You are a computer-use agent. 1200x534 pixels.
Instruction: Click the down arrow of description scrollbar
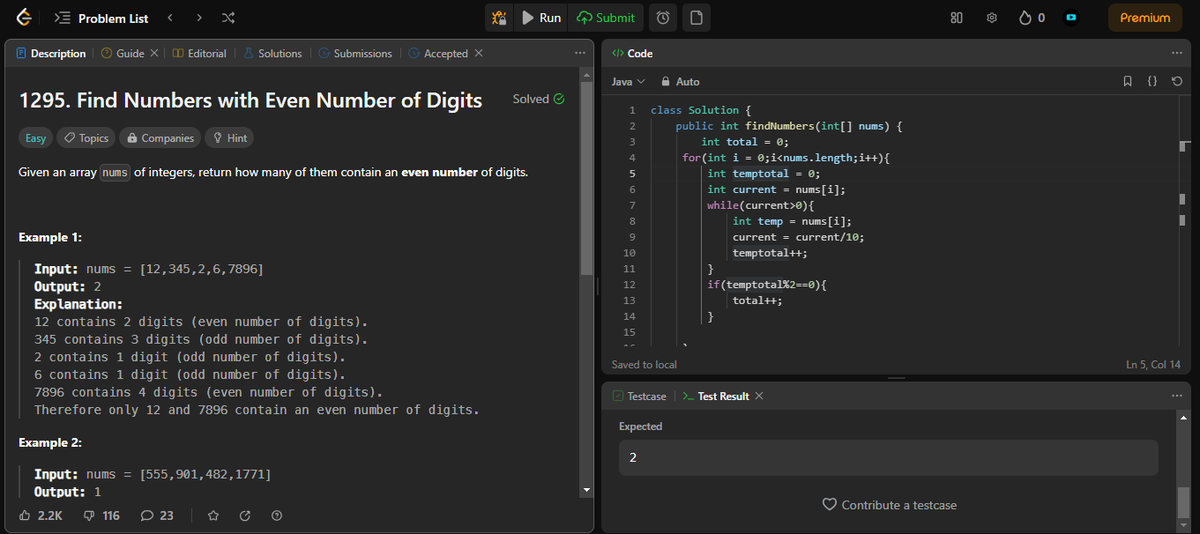point(586,491)
